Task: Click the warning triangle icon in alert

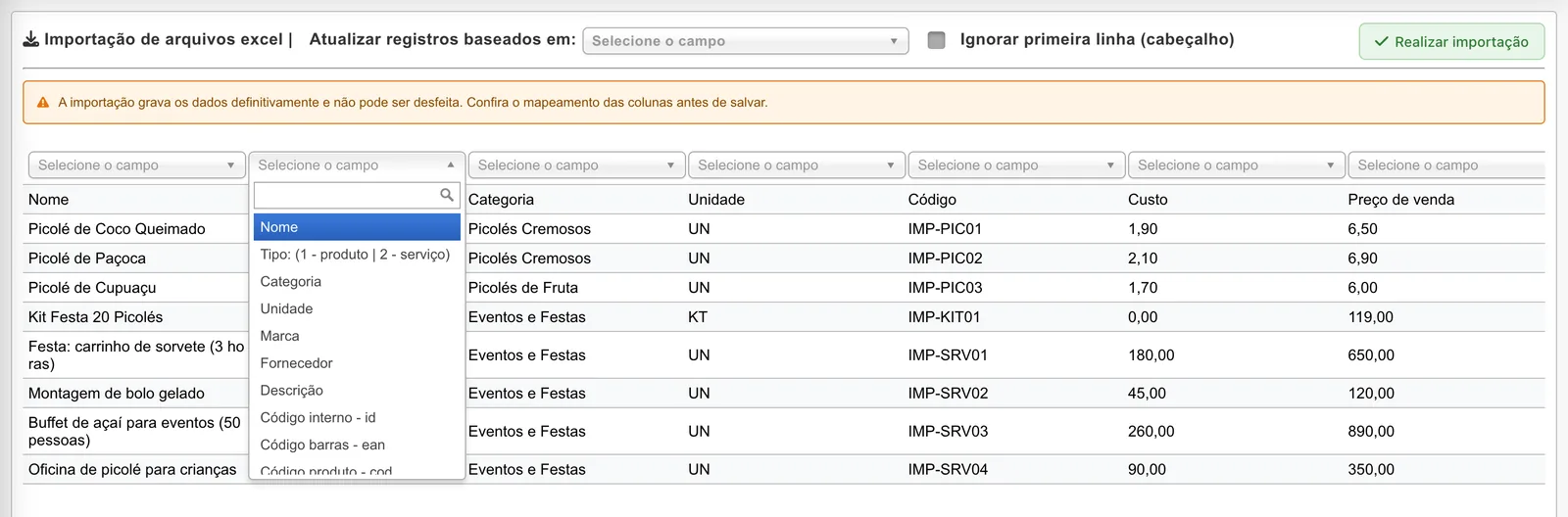Action: pyautogui.click(x=43, y=102)
